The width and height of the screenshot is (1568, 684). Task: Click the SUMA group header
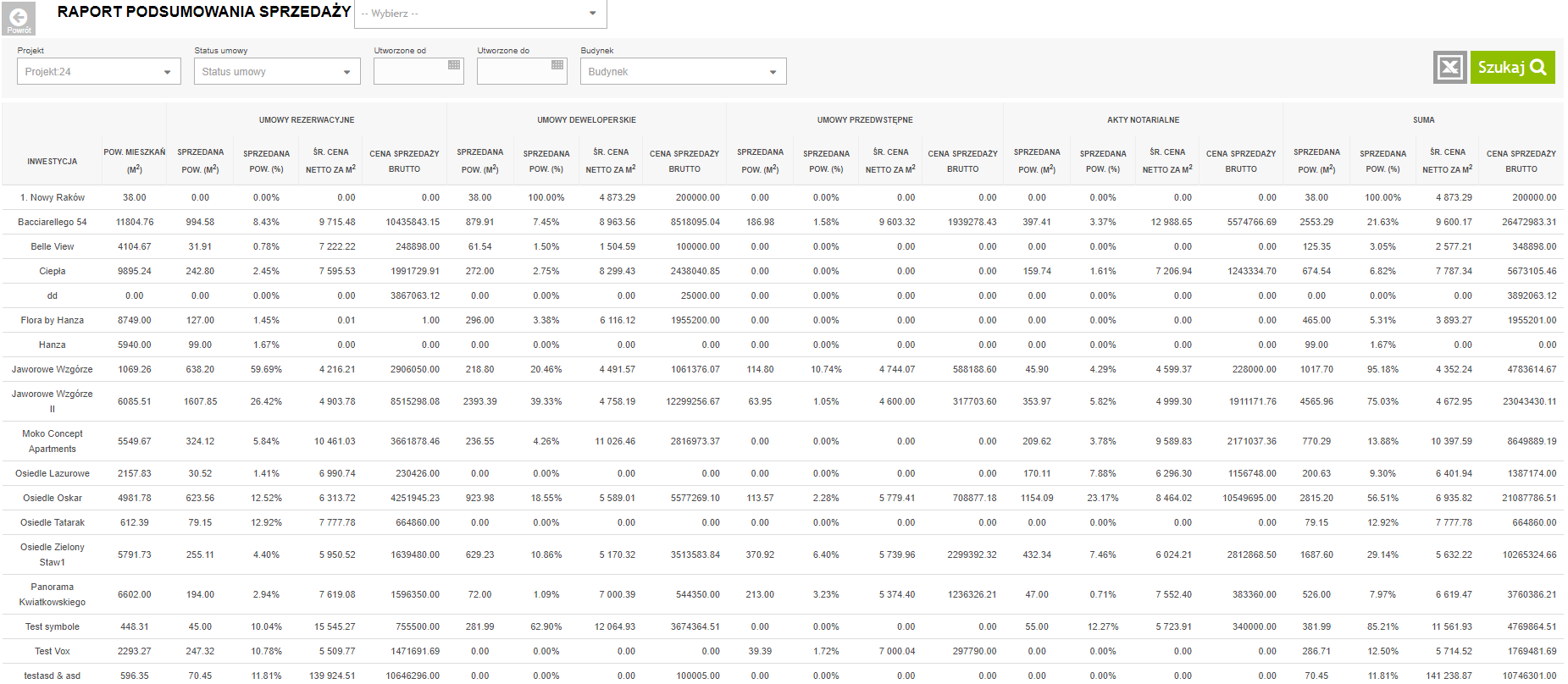coord(1423,120)
